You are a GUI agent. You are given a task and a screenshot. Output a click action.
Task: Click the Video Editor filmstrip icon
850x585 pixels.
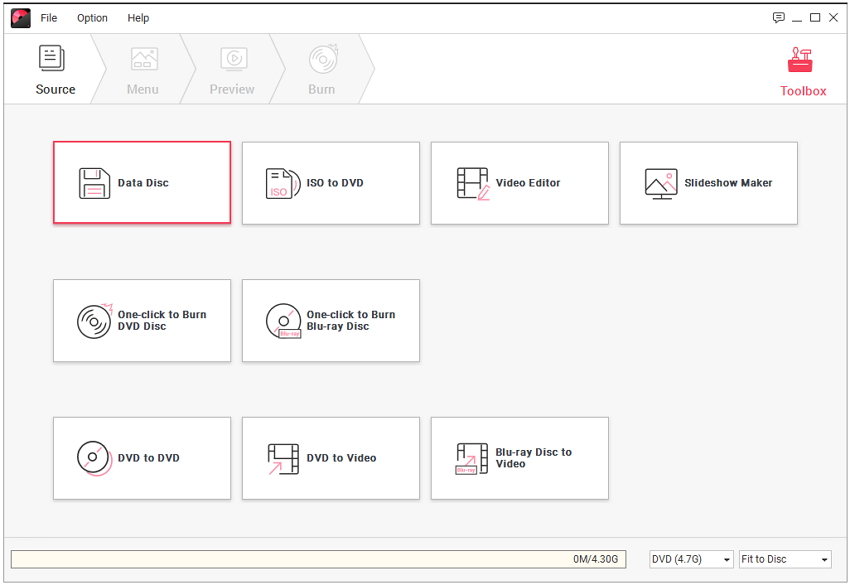(473, 183)
